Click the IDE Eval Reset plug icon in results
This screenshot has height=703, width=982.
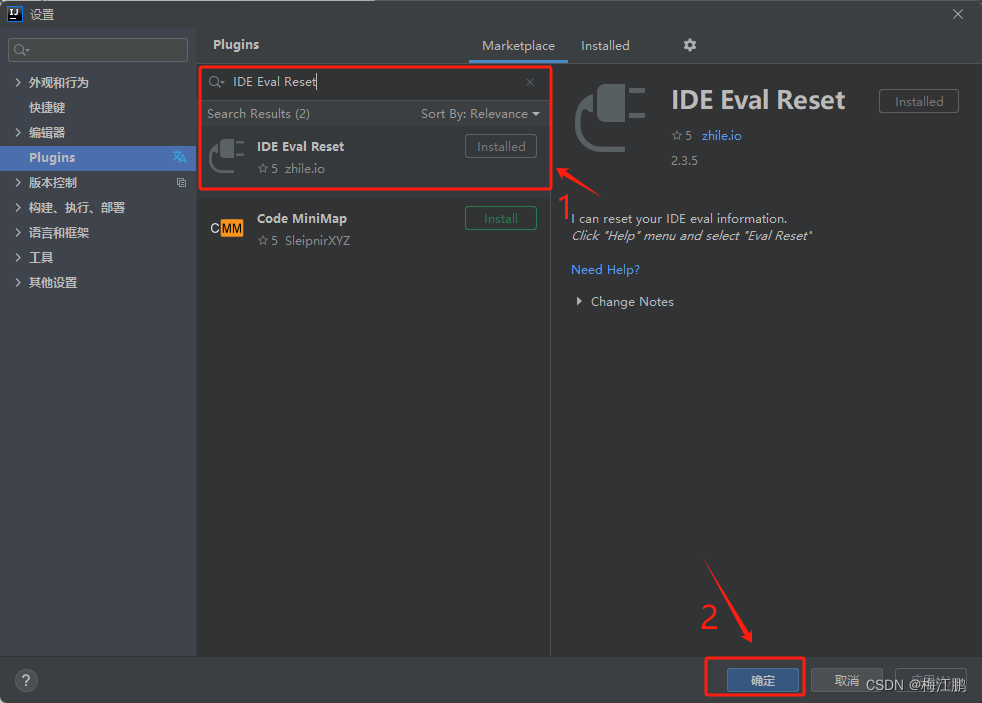(227, 157)
